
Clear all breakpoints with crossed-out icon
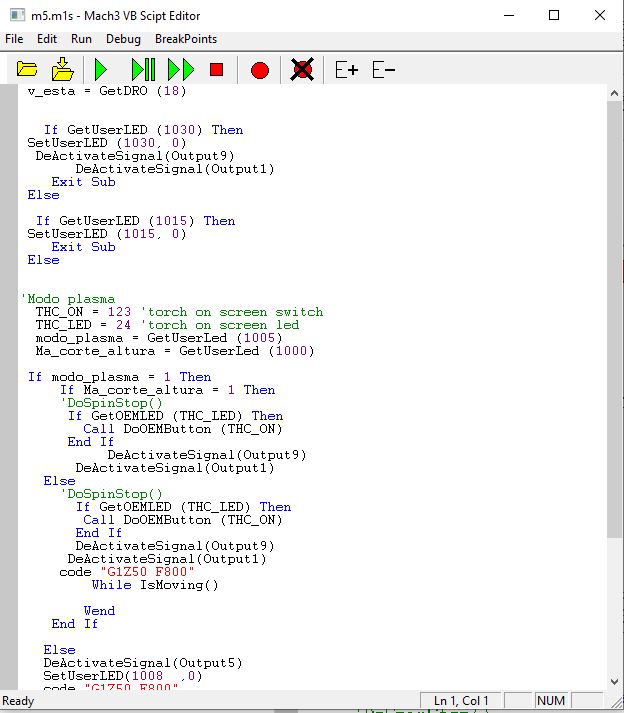[x=301, y=70]
